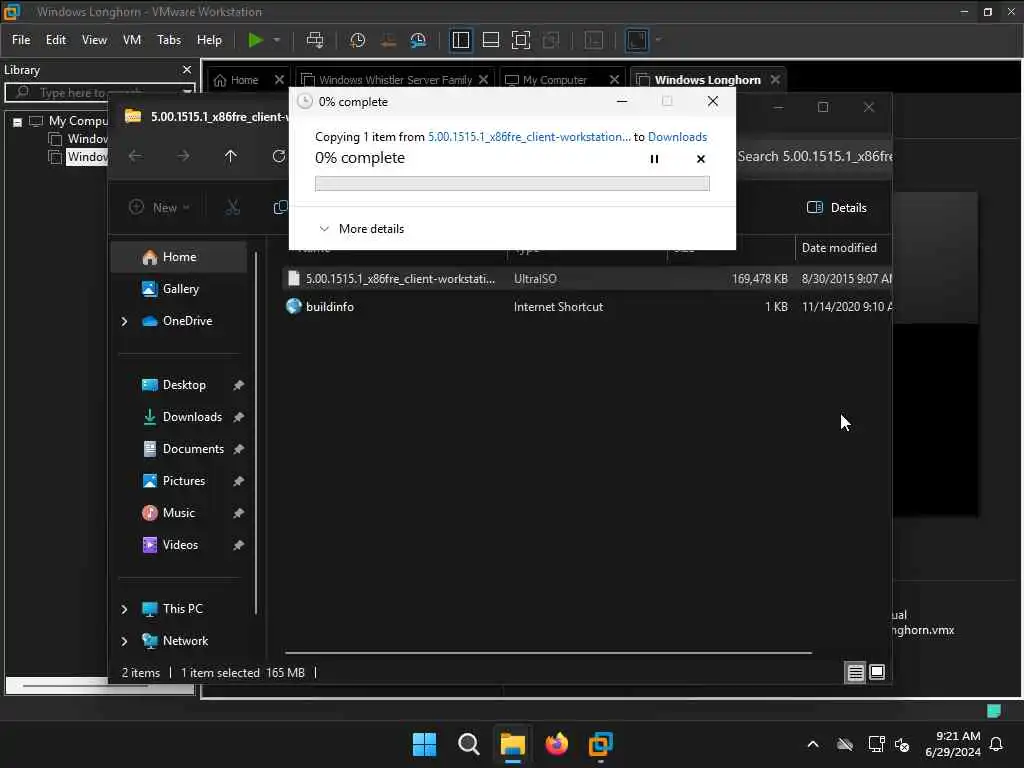Toggle the Details pane button

tap(837, 208)
